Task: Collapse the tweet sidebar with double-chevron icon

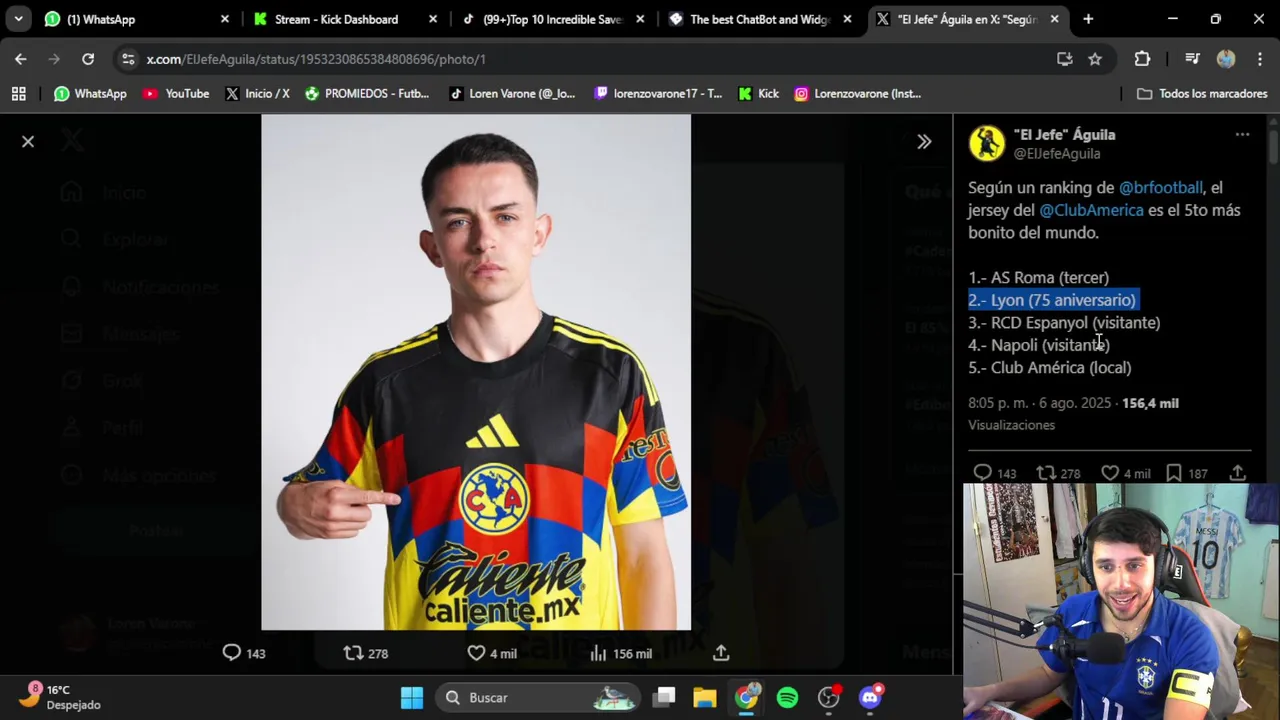Action: pos(924,142)
